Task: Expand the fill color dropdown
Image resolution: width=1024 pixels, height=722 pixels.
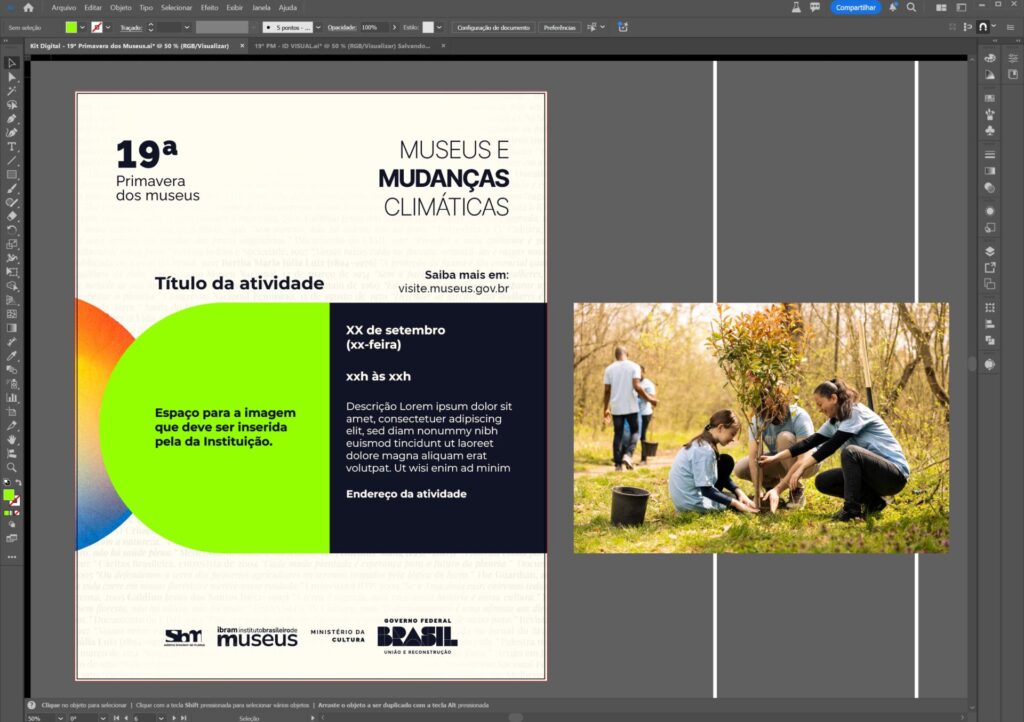Action: [x=82, y=27]
